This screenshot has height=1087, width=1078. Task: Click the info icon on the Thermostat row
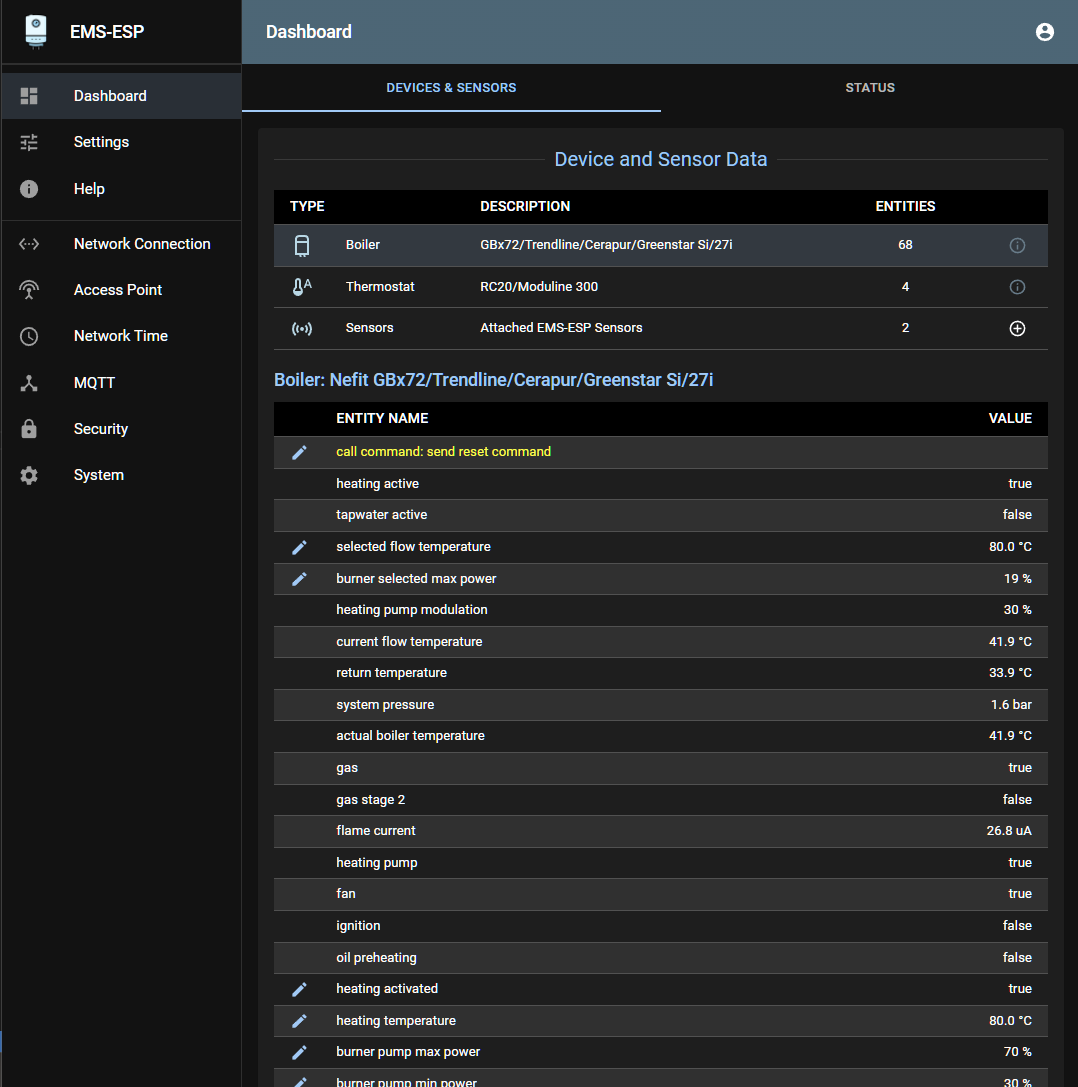point(1017,287)
